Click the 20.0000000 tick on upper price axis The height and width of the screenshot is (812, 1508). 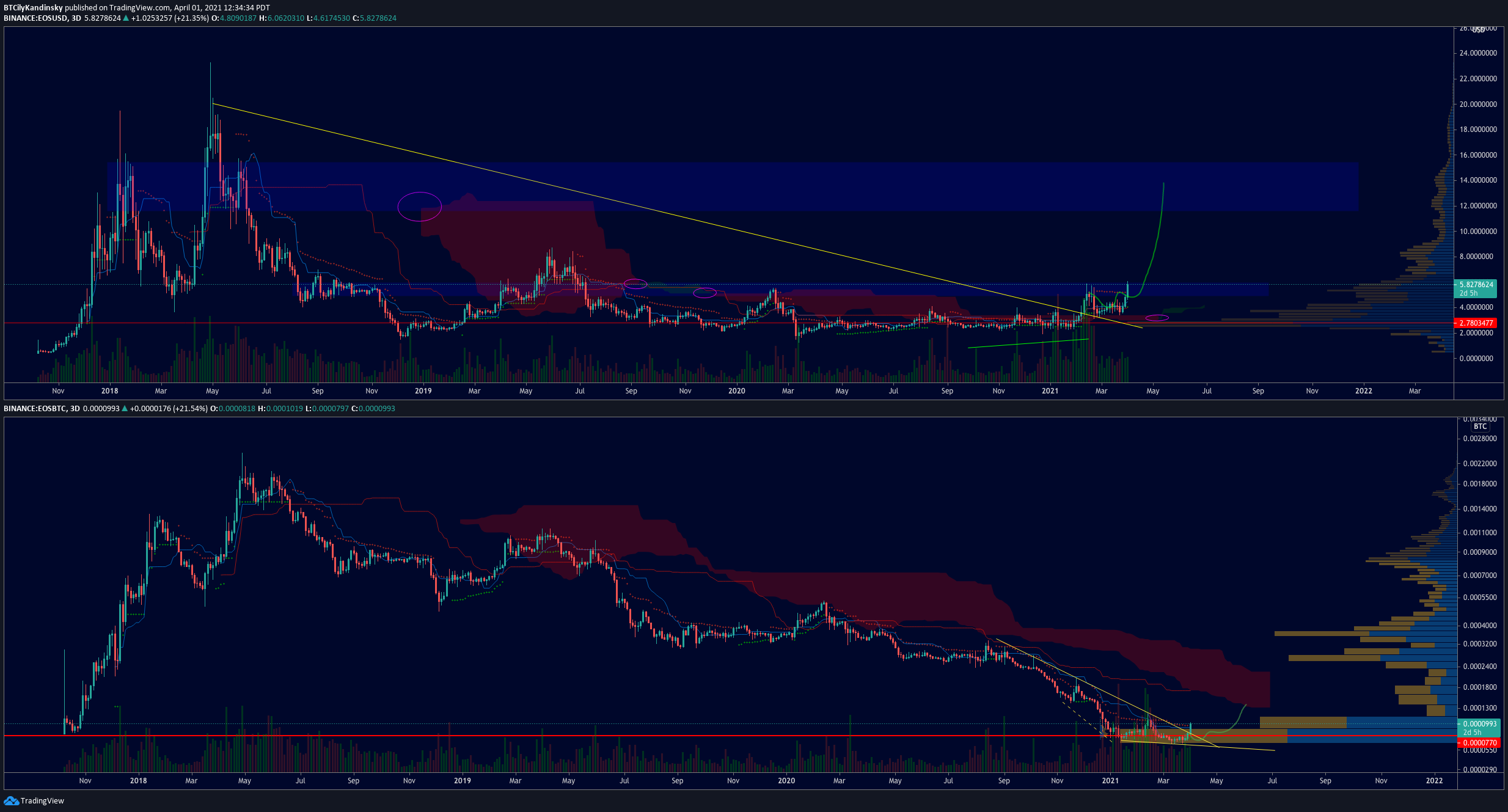tap(1478, 104)
